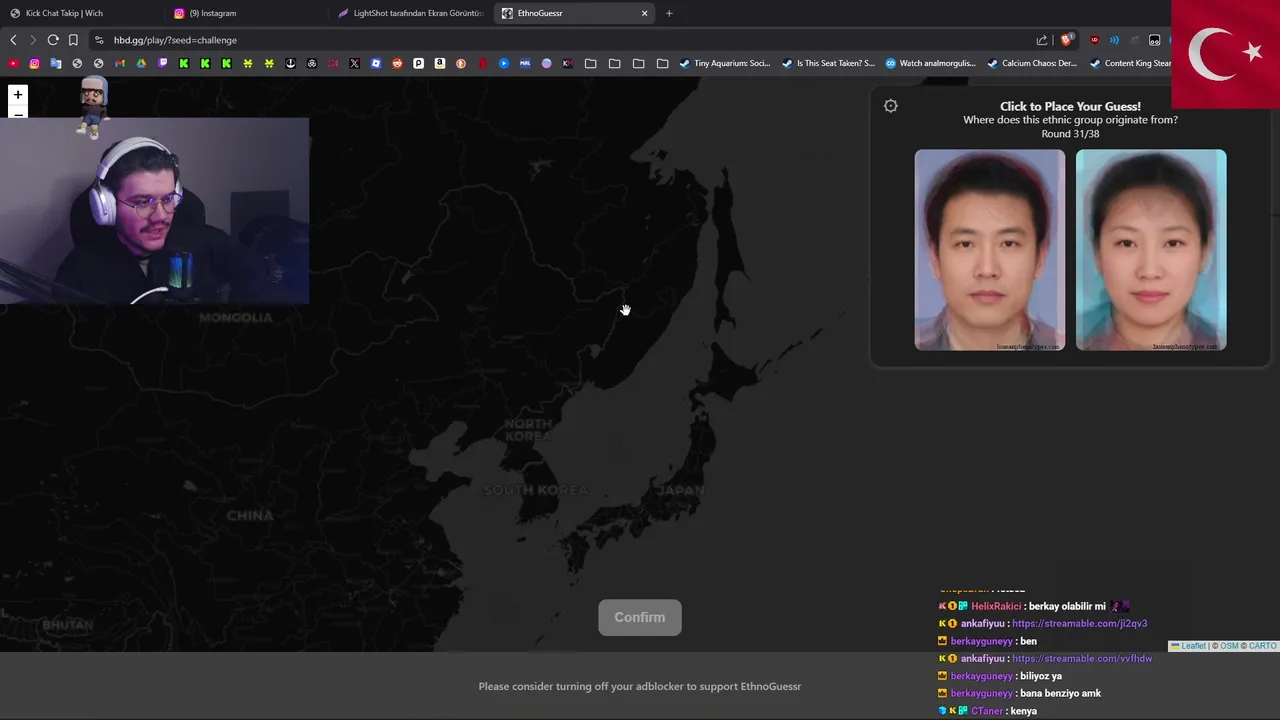Open the X (Twitter) bookmark icon
This screenshot has width=1280, height=720.
tap(354, 63)
